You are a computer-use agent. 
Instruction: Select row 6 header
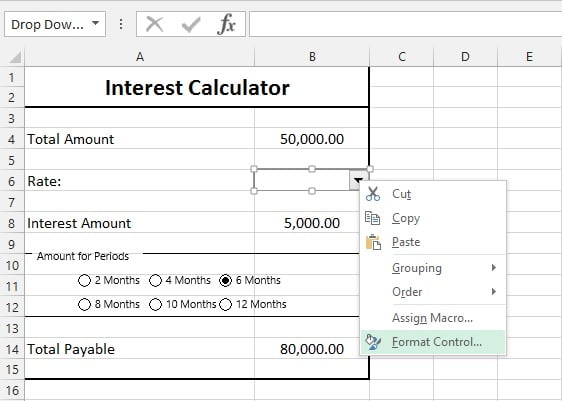point(12,181)
